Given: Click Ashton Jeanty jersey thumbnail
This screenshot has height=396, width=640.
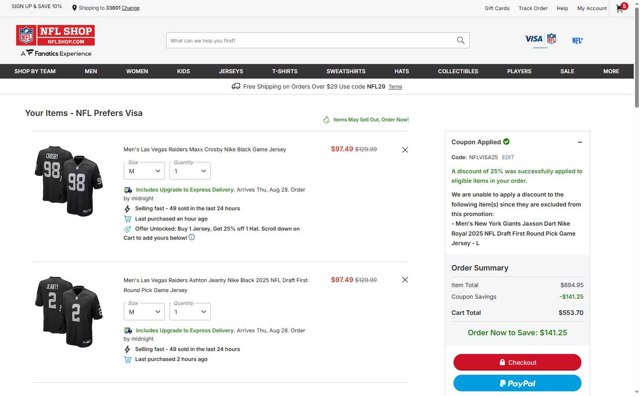Looking at the screenshot, I should point(69,312).
